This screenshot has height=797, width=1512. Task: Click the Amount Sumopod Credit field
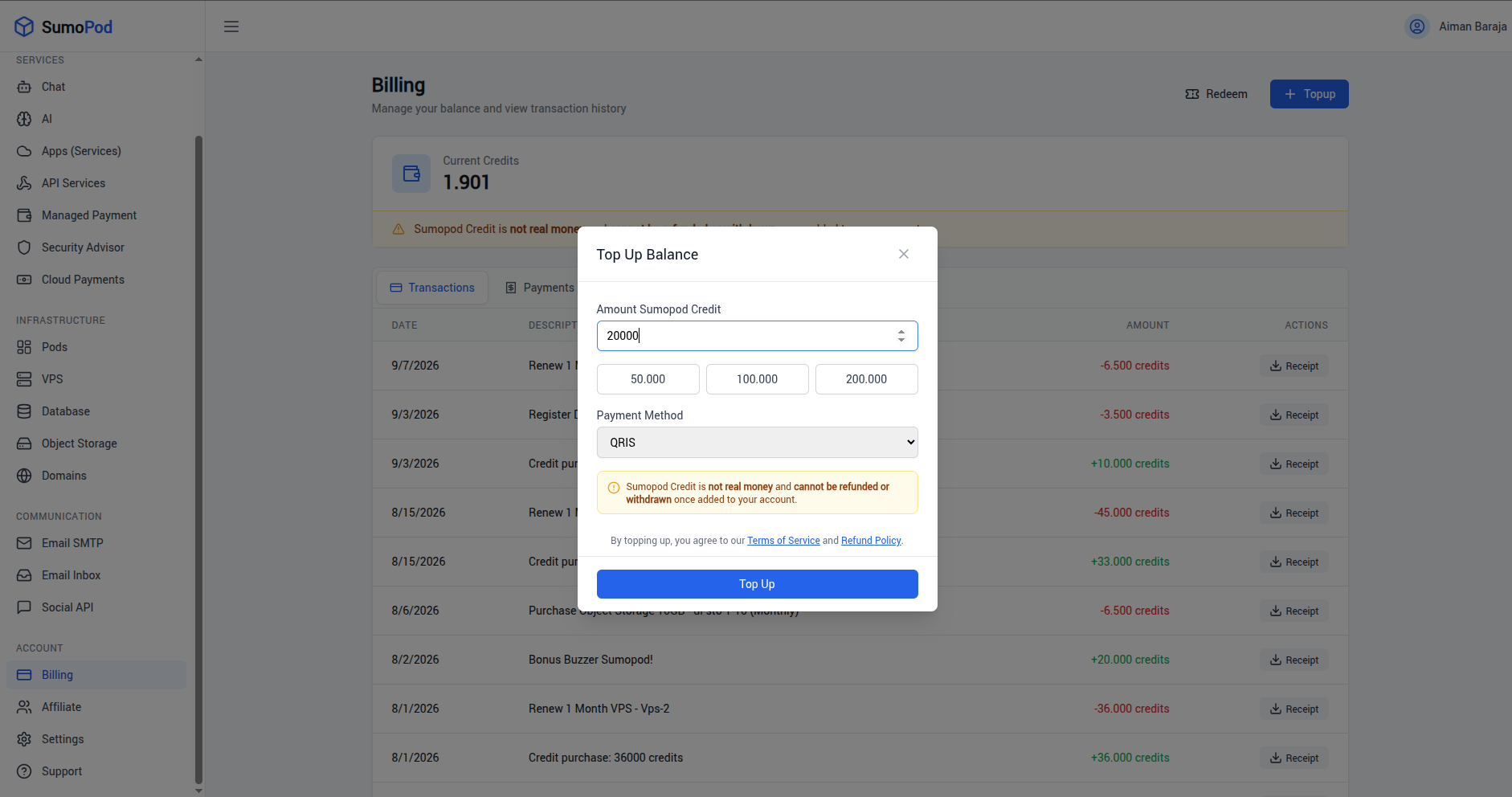[x=757, y=336]
